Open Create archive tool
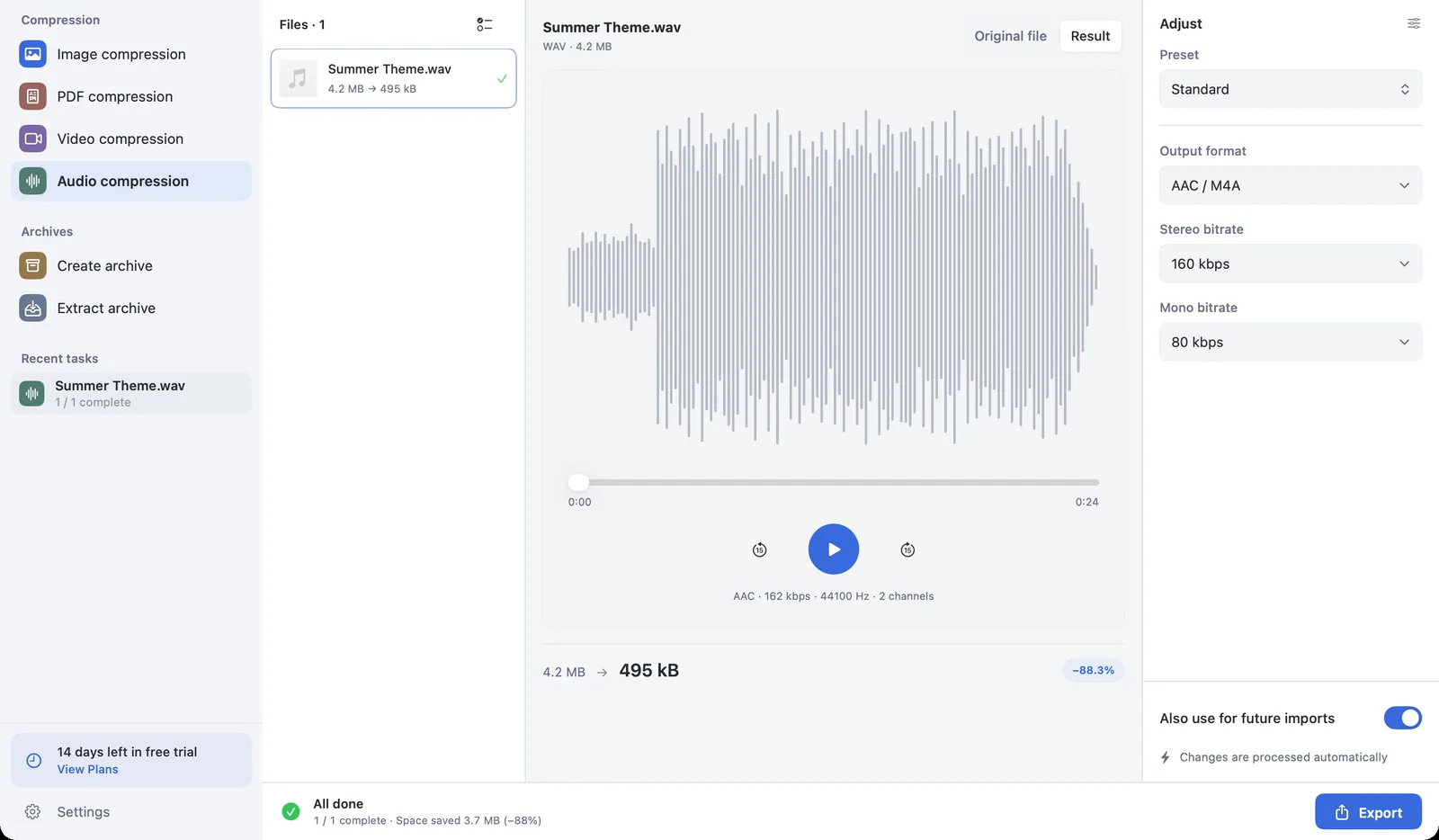The width and height of the screenshot is (1439, 840). point(131,265)
